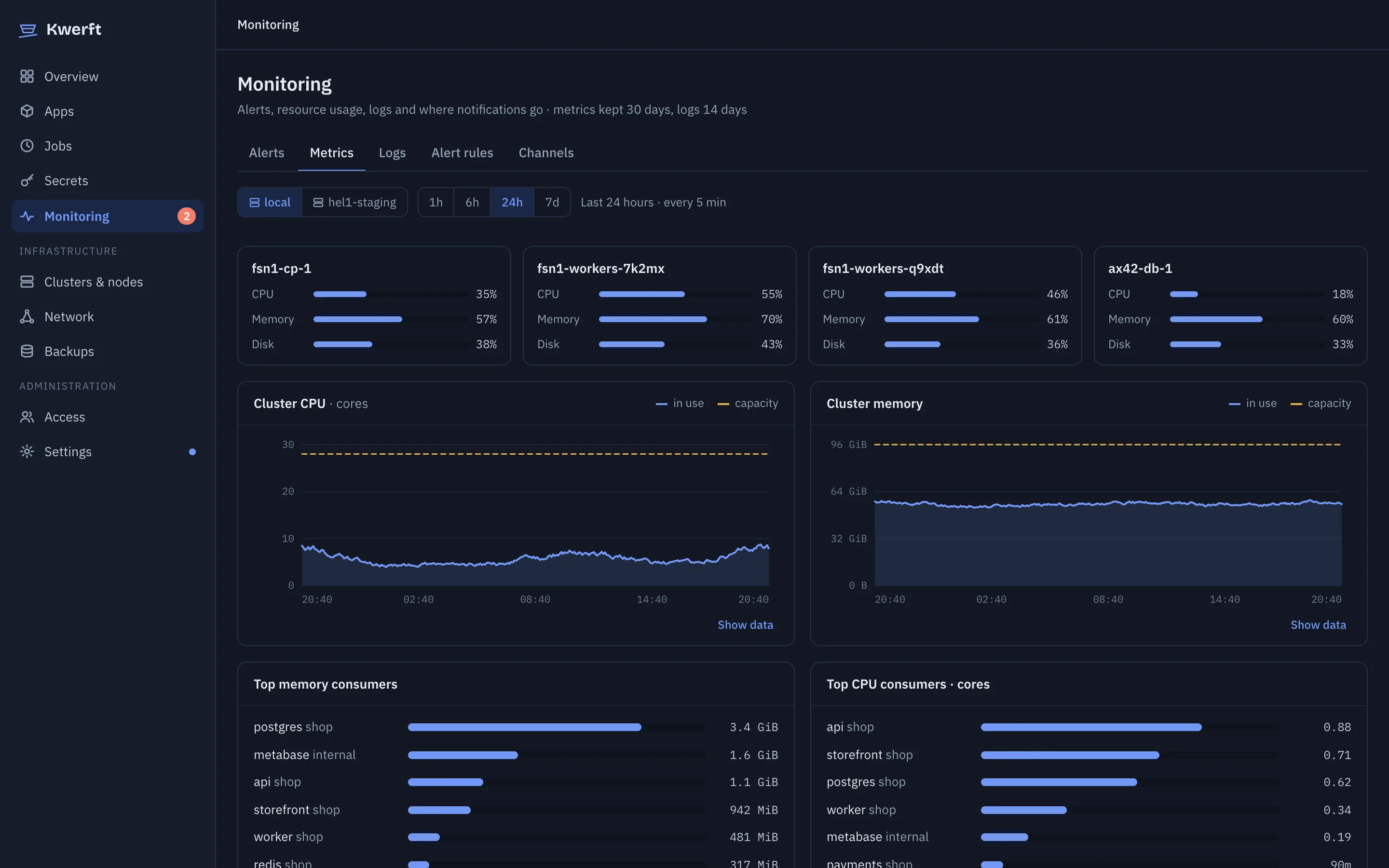Image resolution: width=1389 pixels, height=868 pixels.
Task: Open Clusters & nodes
Action: point(108,281)
